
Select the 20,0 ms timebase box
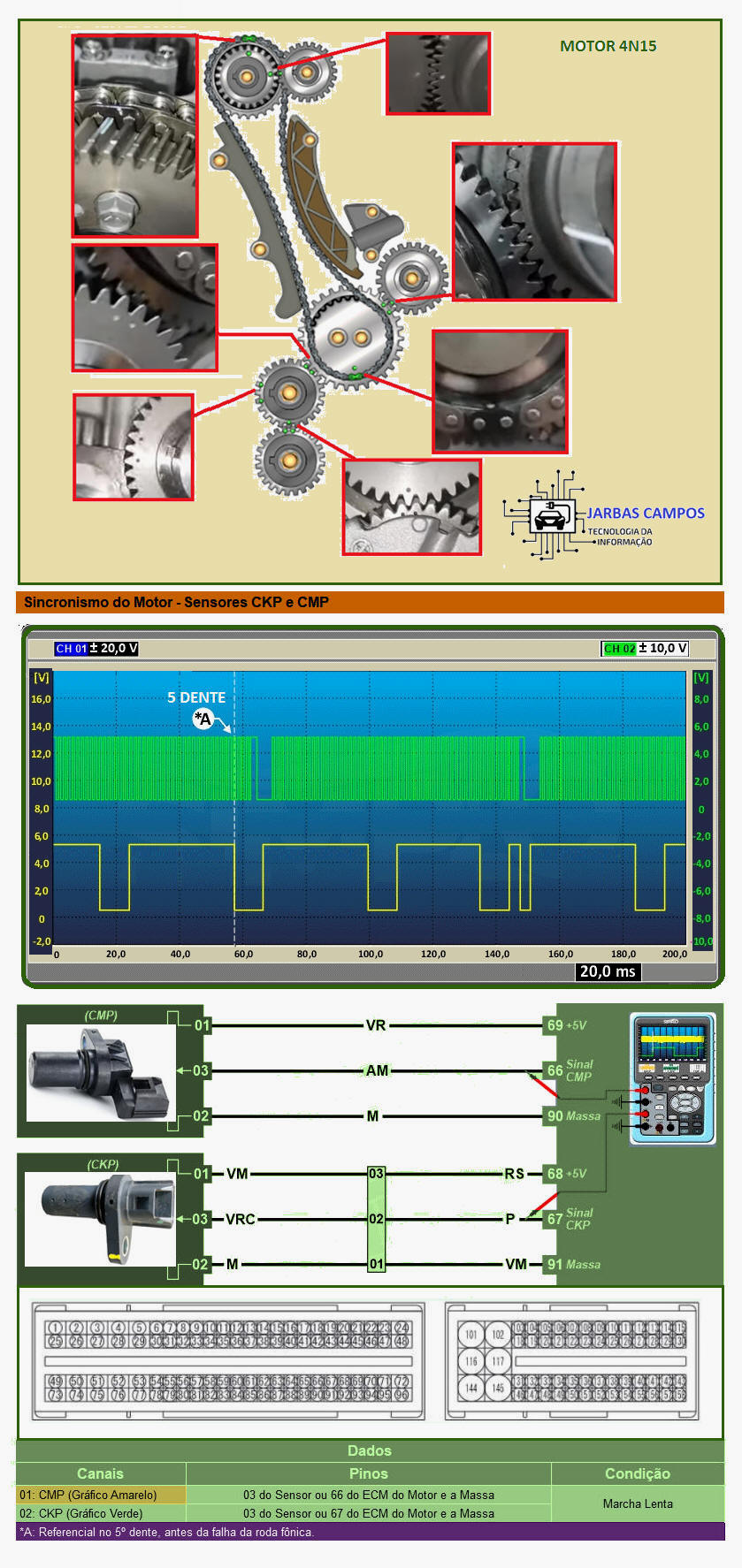tap(607, 971)
